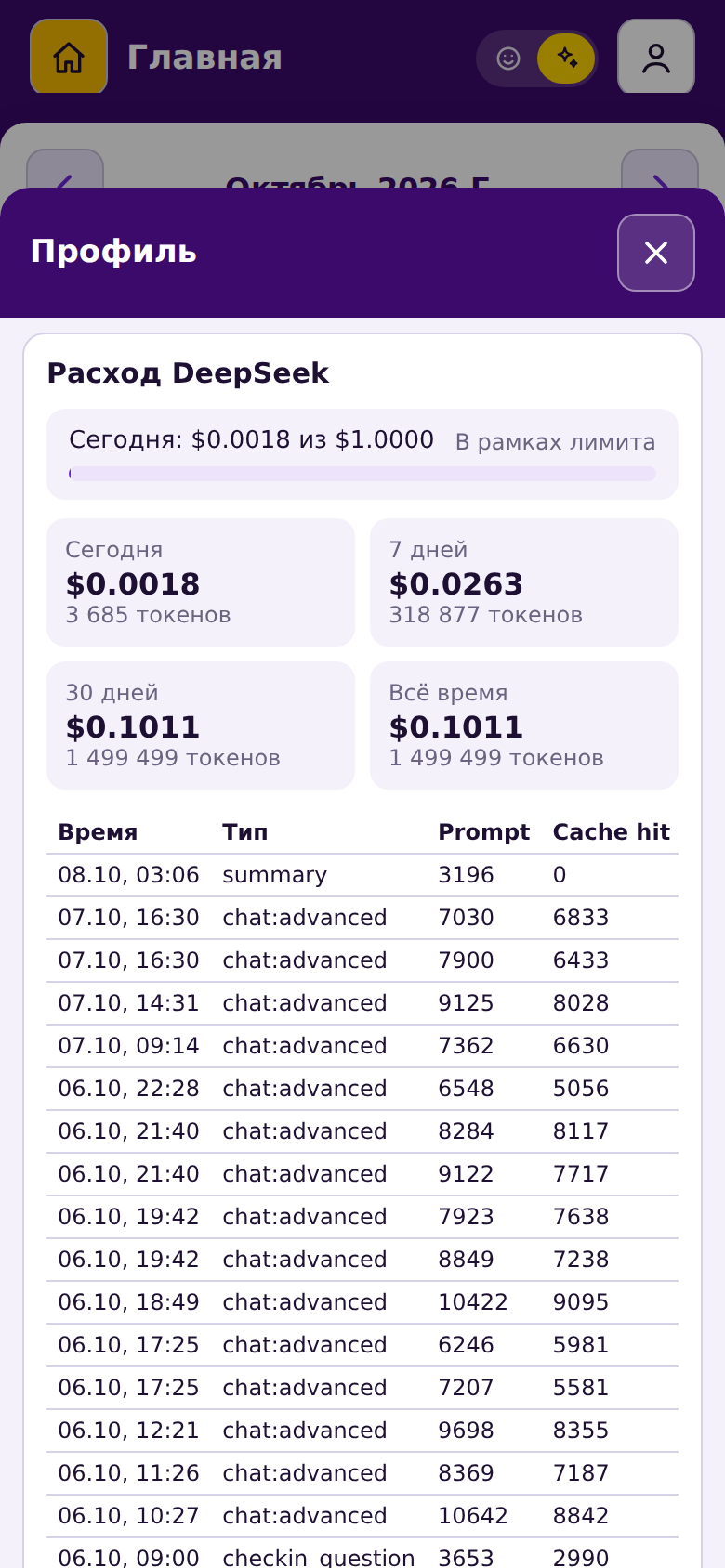The width and height of the screenshot is (725, 1568).
Task: Select the smiley face theme option
Action: click(x=508, y=59)
